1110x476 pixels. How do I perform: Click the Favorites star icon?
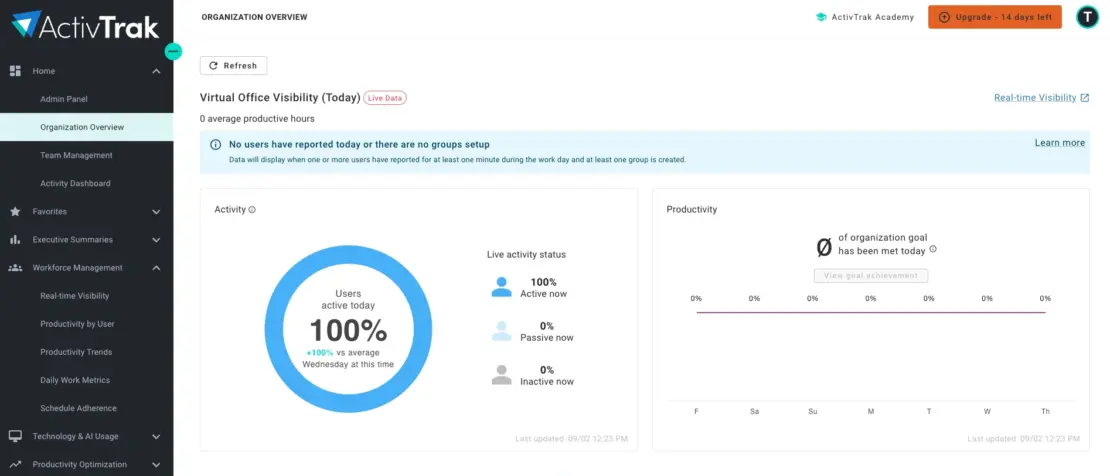[15, 212]
